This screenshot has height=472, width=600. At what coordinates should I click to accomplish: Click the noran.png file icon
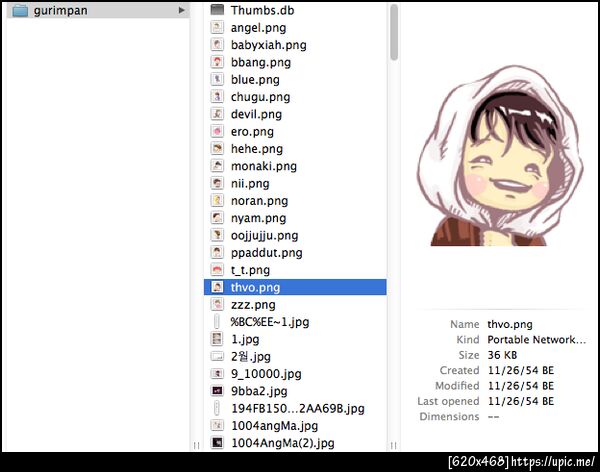pyautogui.click(x=217, y=201)
